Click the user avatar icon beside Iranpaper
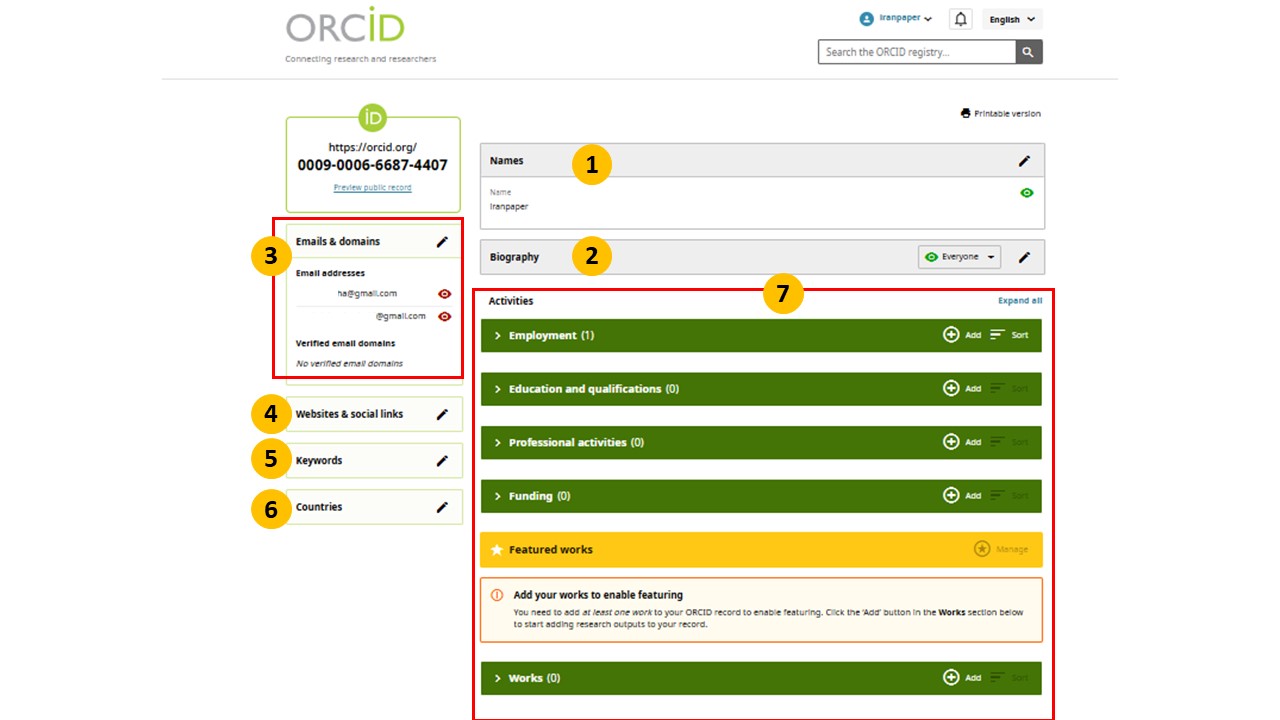The width and height of the screenshot is (1280, 720). (x=867, y=19)
